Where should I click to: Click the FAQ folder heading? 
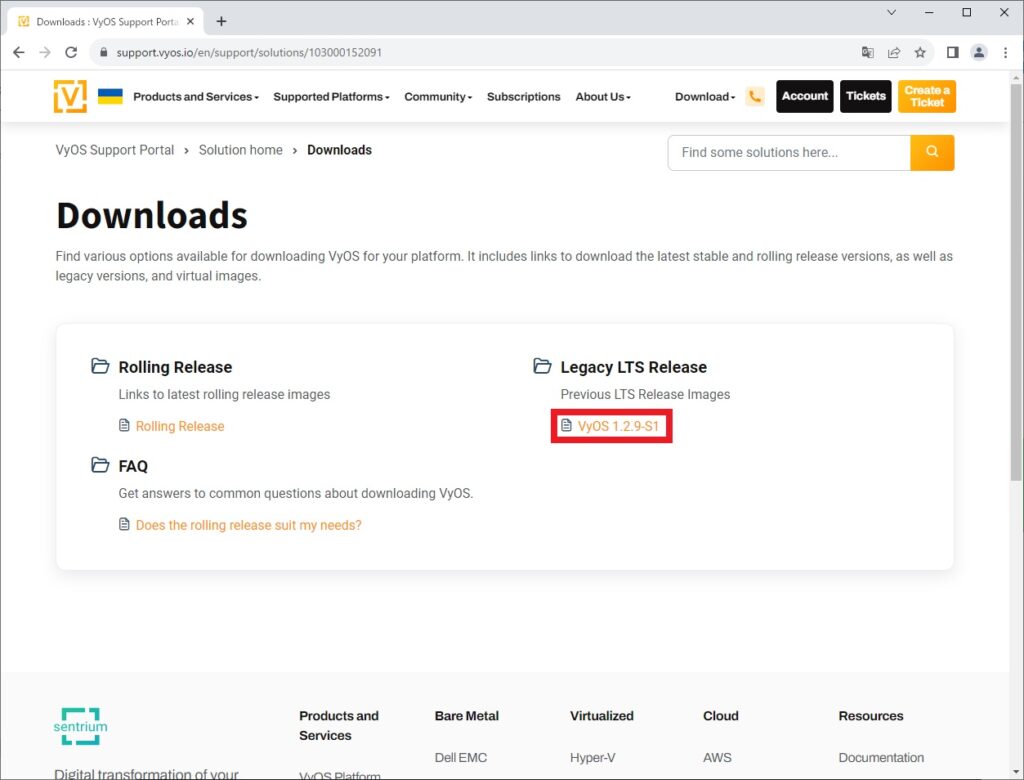coord(133,466)
